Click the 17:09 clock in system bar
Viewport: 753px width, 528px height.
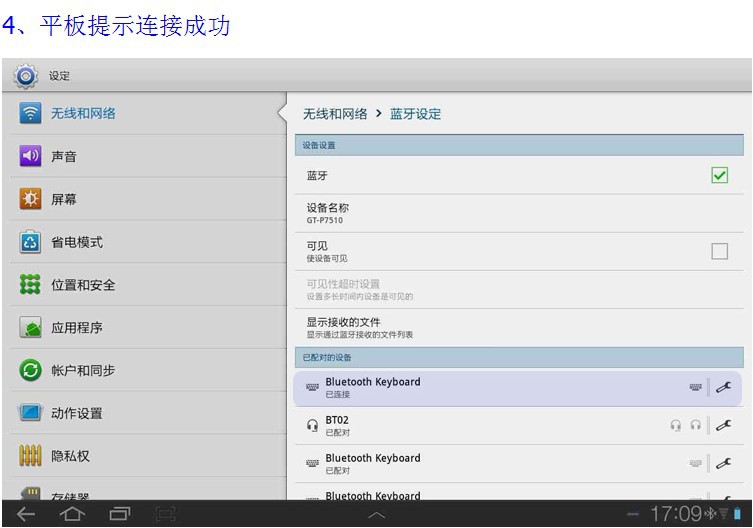pyautogui.click(x=676, y=514)
